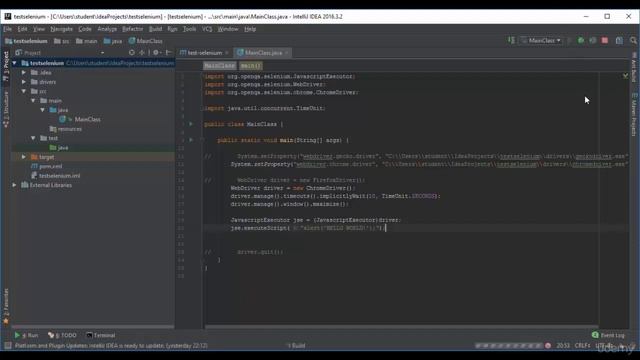Collapse the src folder
Viewport: 640px width, 360px height.
24,91
